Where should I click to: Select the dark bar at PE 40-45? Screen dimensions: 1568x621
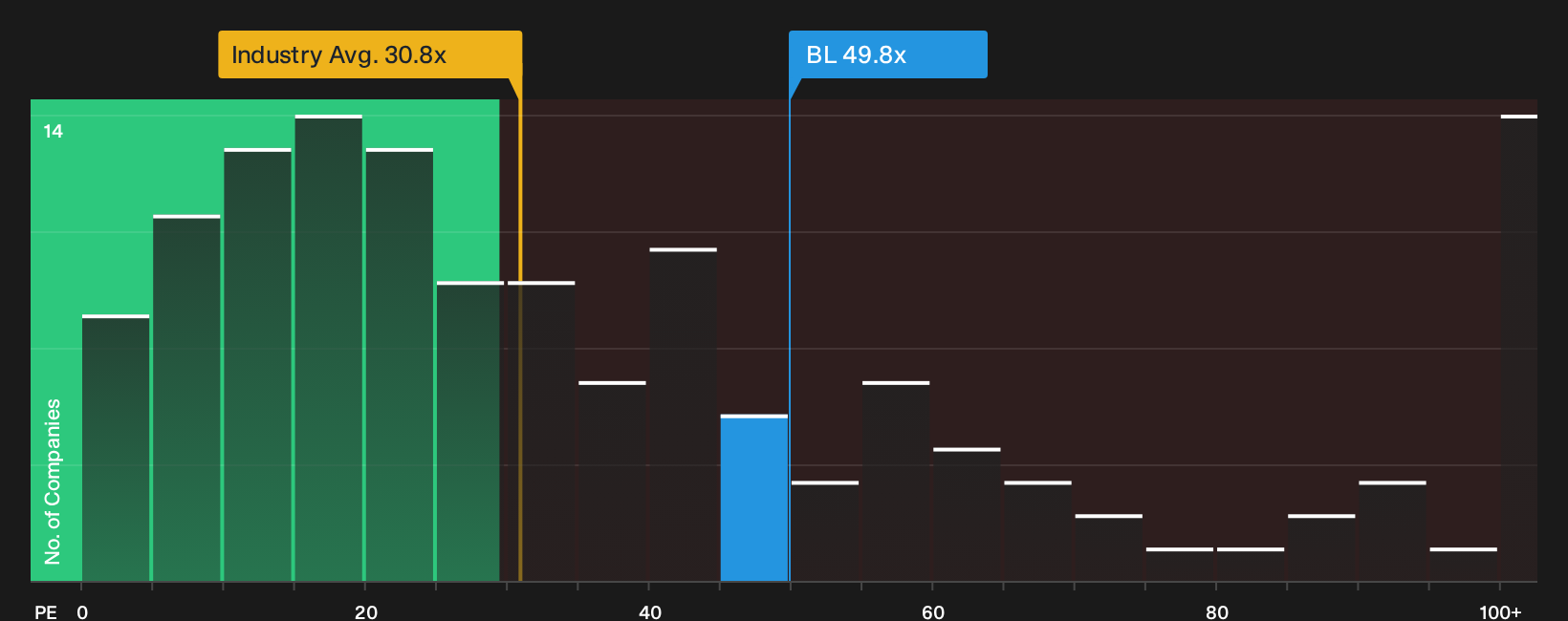683,415
